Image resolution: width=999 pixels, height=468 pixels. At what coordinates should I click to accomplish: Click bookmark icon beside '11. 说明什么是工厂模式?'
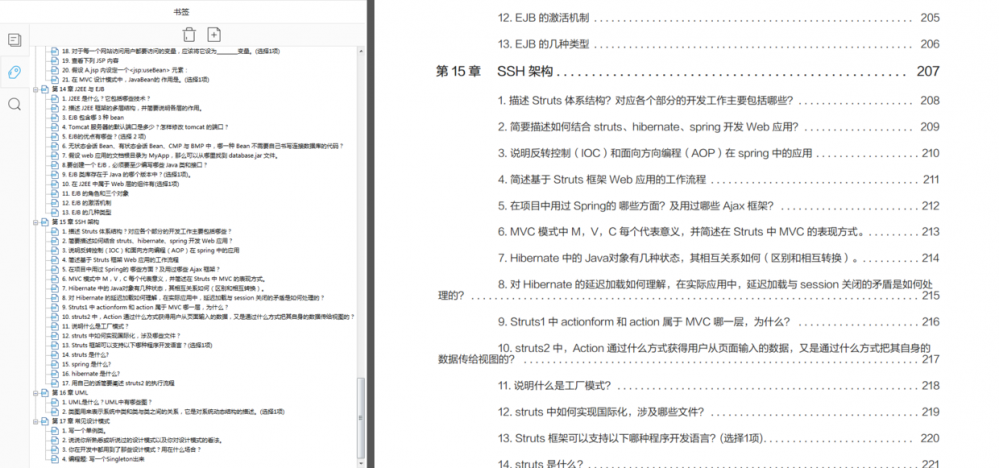(55, 326)
